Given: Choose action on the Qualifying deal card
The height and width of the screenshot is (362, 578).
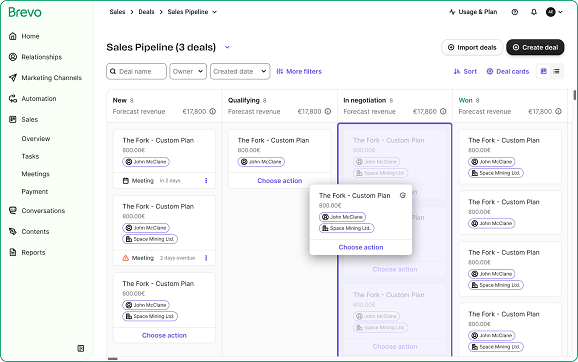Looking at the screenshot, I should tap(279, 181).
